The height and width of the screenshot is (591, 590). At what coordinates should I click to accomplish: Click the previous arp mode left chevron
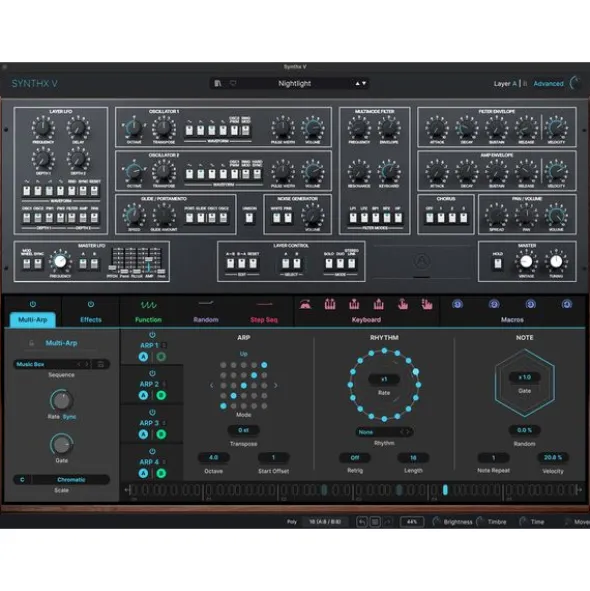pos(211,385)
